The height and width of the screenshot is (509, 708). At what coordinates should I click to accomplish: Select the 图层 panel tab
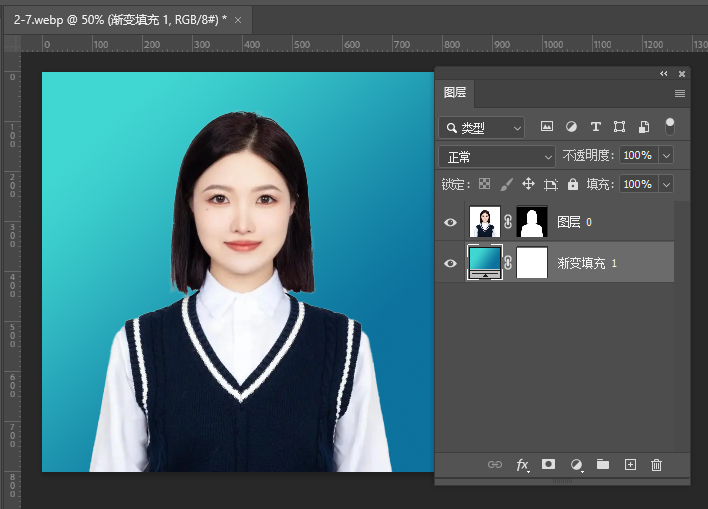tap(455, 93)
